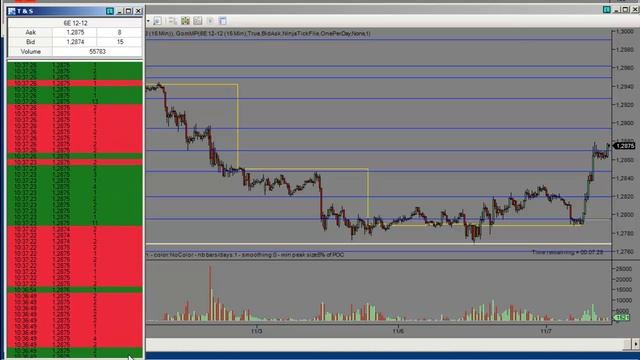
Task: Click the chart scrollbar right arrow
Action: coord(636,344)
